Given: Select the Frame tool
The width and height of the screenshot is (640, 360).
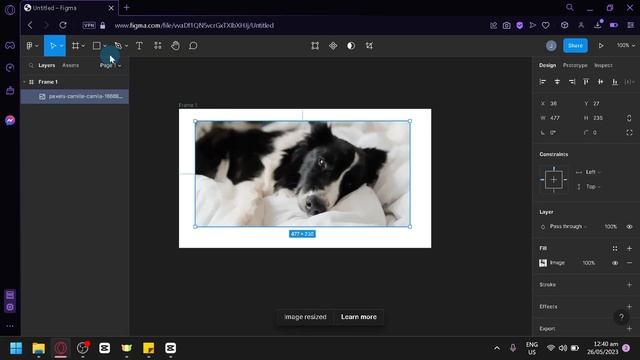Looking at the screenshot, I should tap(76, 46).
